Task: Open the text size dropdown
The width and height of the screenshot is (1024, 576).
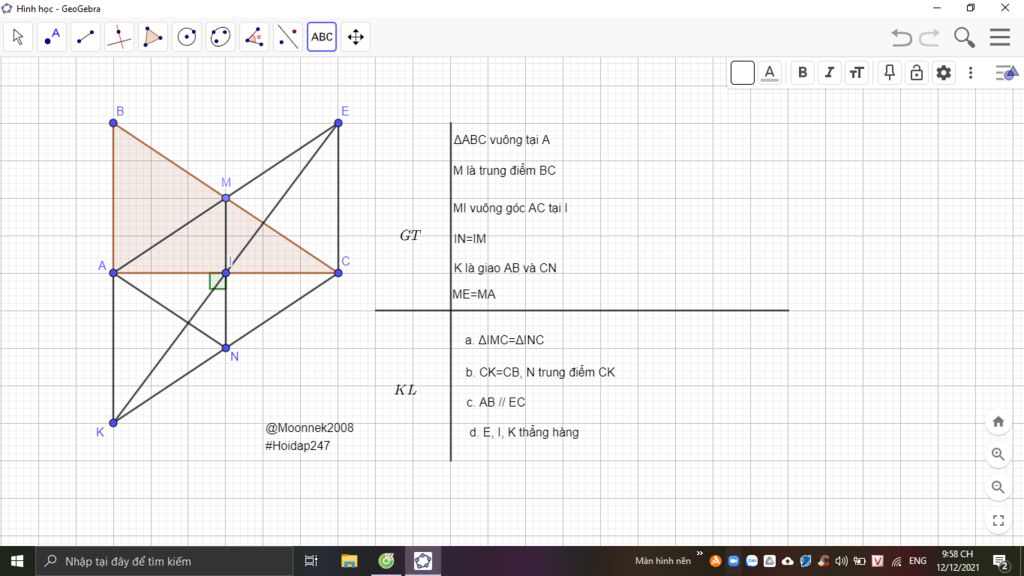Action: coord(857,72)
